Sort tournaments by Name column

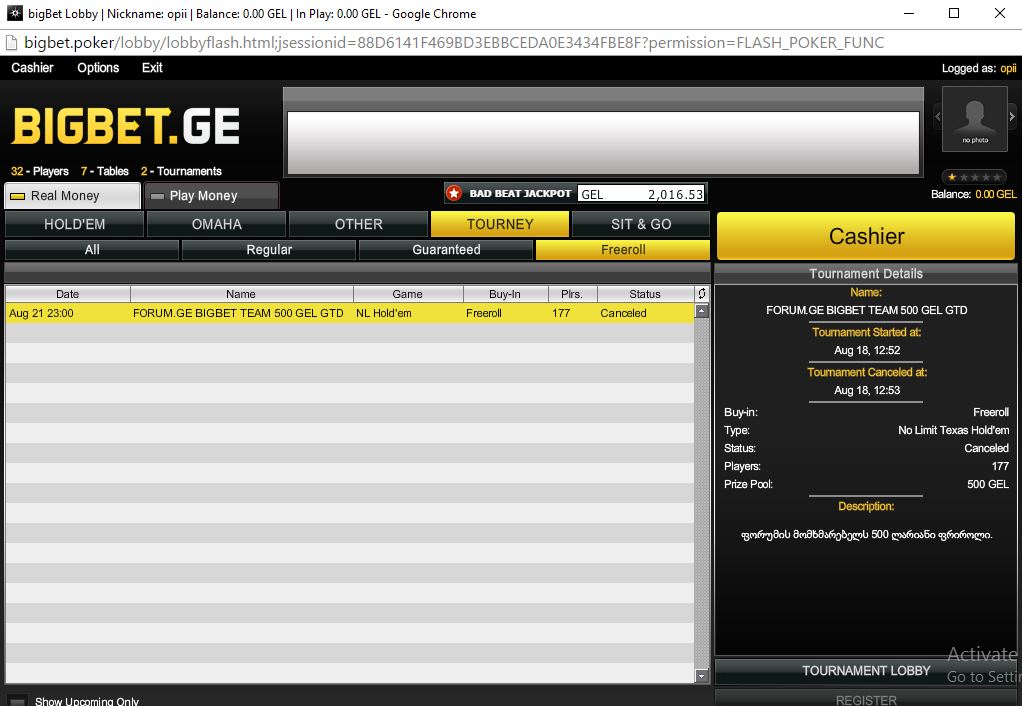coord(241,294)
